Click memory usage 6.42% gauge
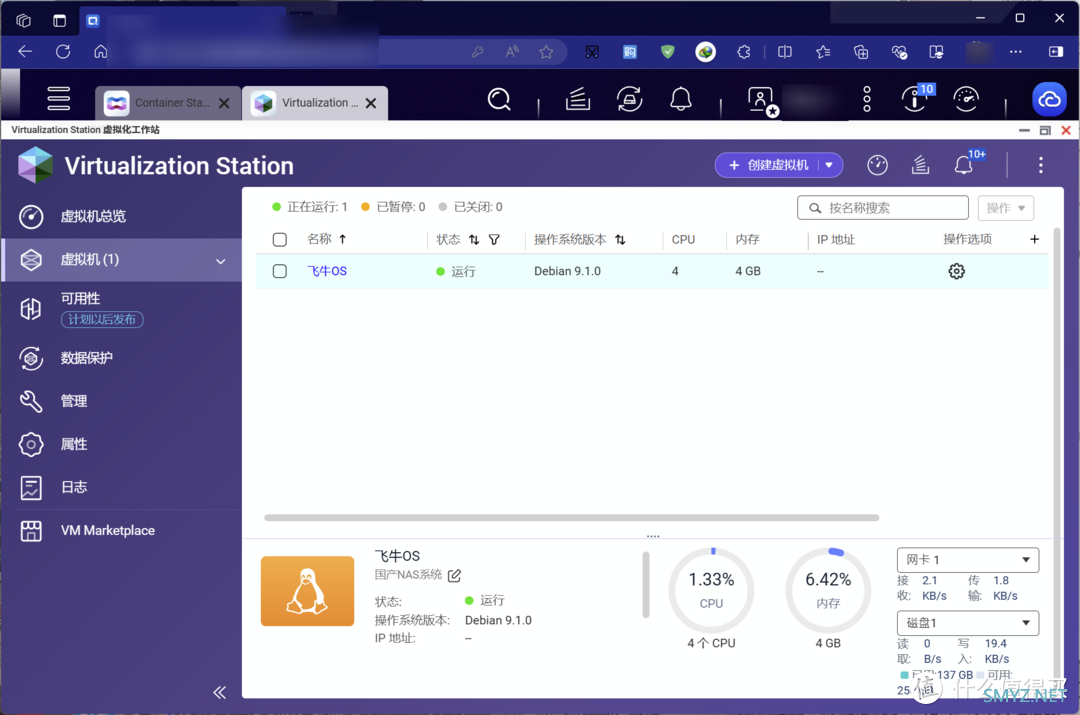The width and height of the screenshot is (1080, 715). click(x=828, y=590)
